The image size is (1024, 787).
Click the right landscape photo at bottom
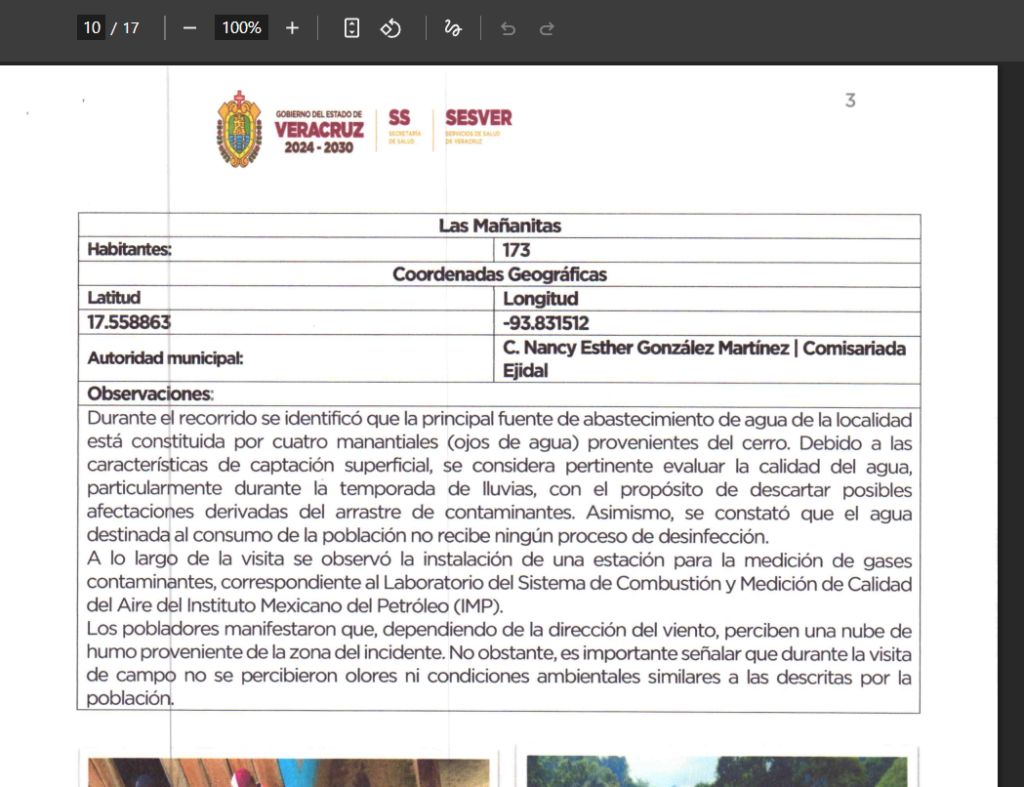point(716,771)
